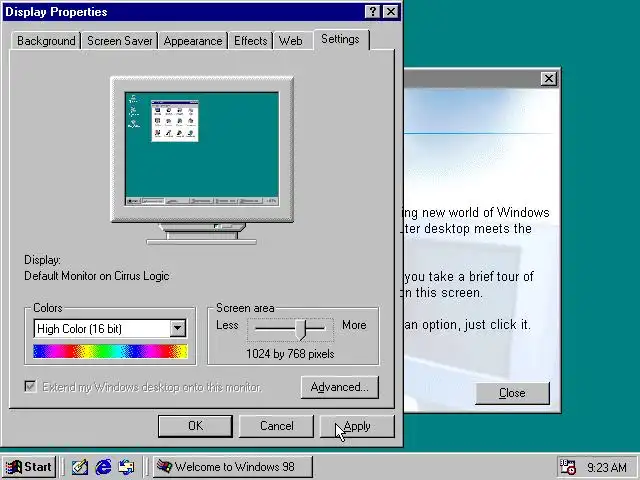
Task: Close Welcome window with X button
Action: click(549, 78)
